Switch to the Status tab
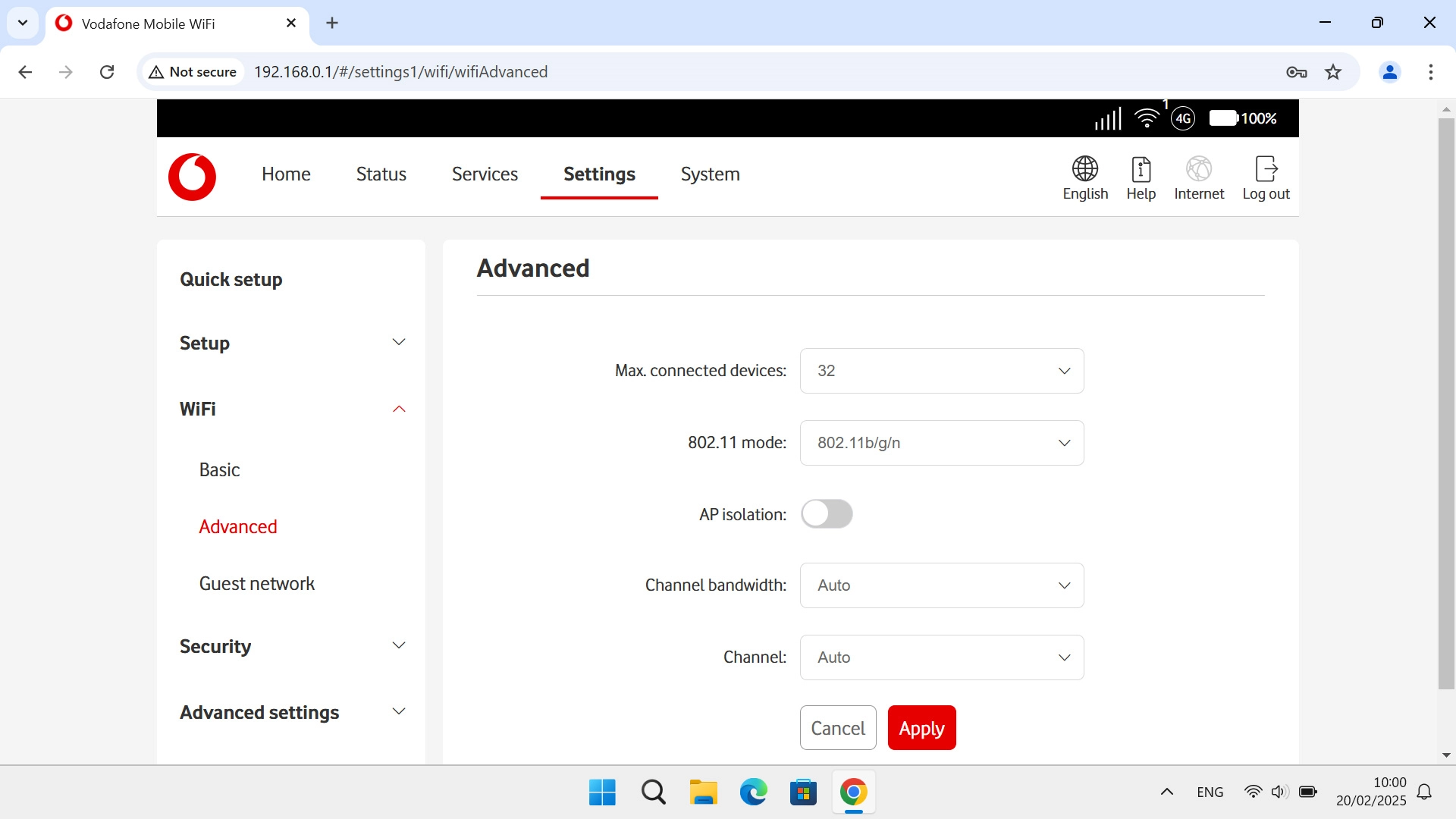1456x819 pixels. coord(381,174)
